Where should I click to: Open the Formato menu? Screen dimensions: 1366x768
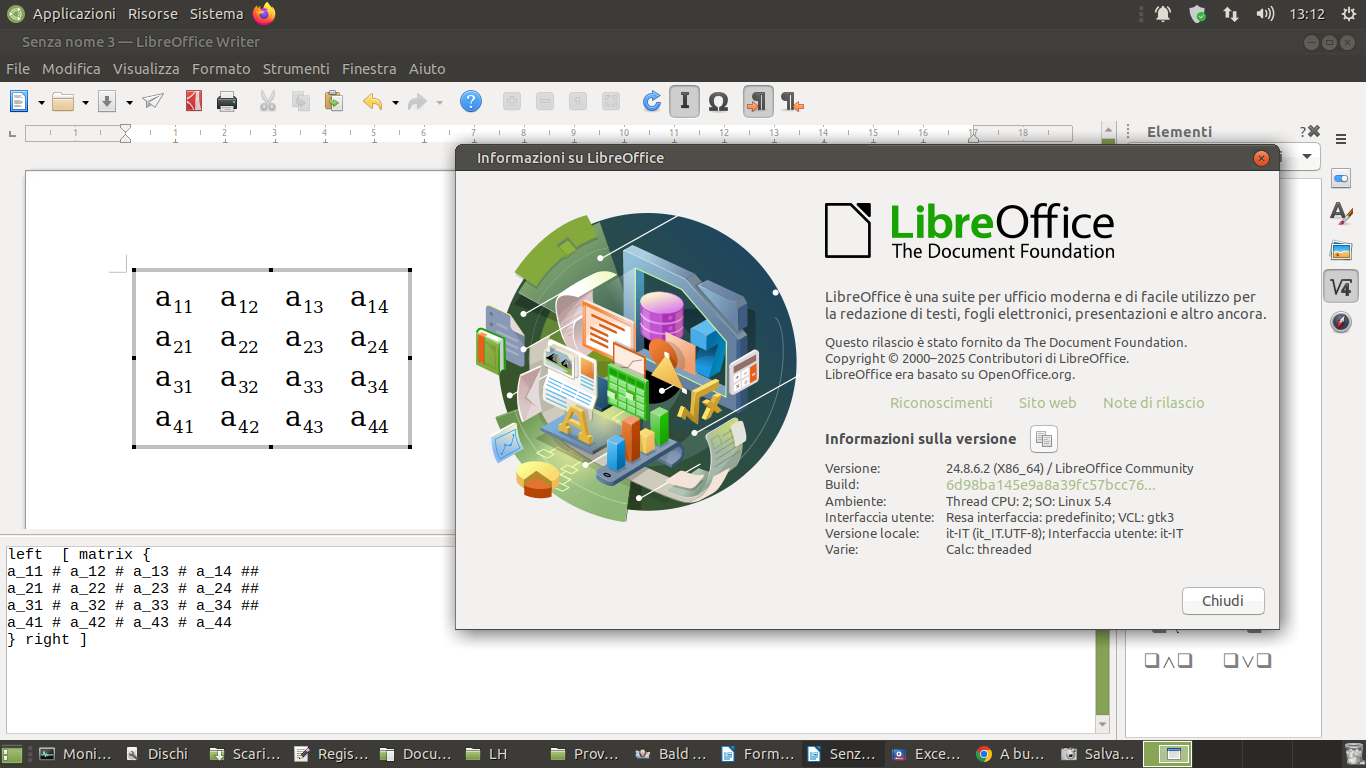[221, 69]
